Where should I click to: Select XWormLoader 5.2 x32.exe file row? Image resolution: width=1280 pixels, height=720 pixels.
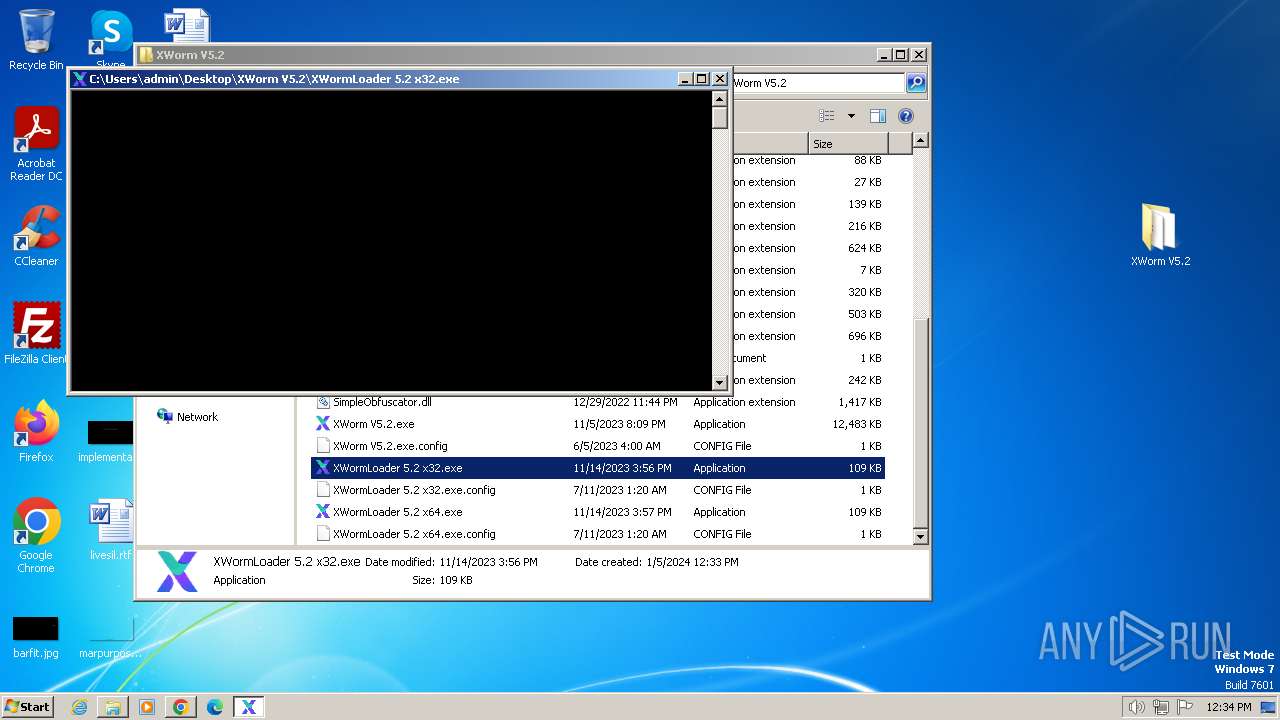(x=598, y=468)
